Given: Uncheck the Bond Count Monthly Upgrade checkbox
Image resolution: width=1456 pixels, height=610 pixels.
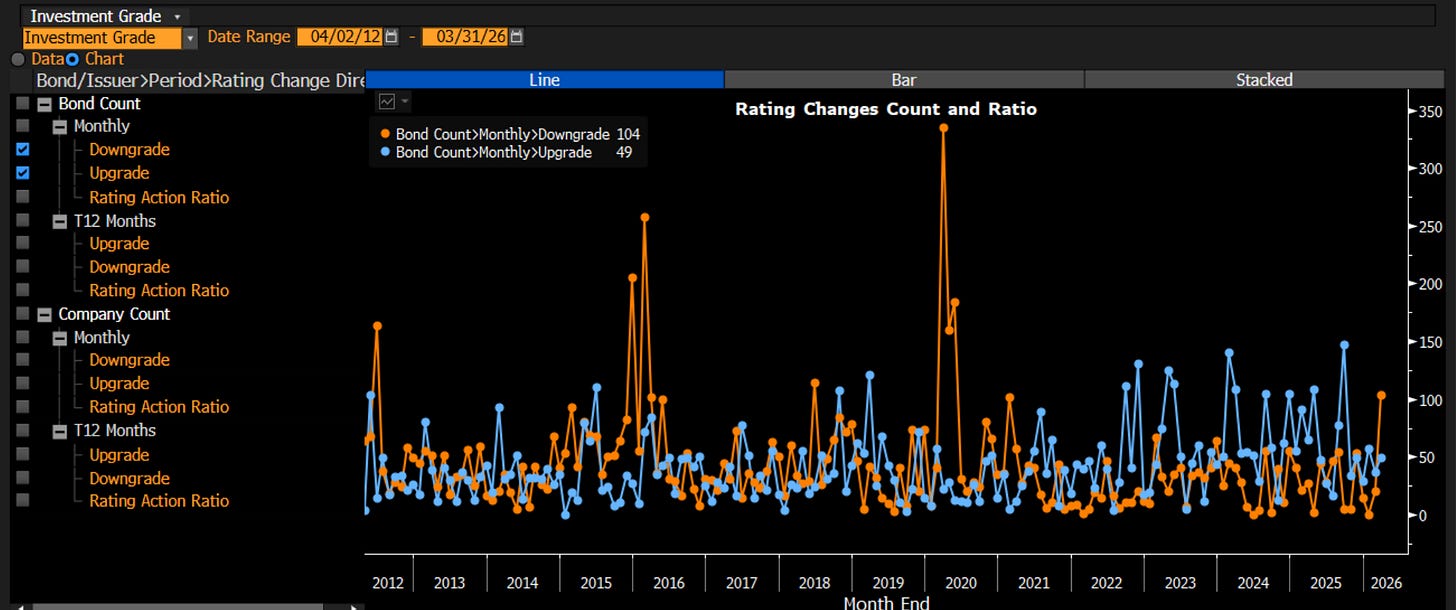Looking at the screenshot, I should pos(23,173).
